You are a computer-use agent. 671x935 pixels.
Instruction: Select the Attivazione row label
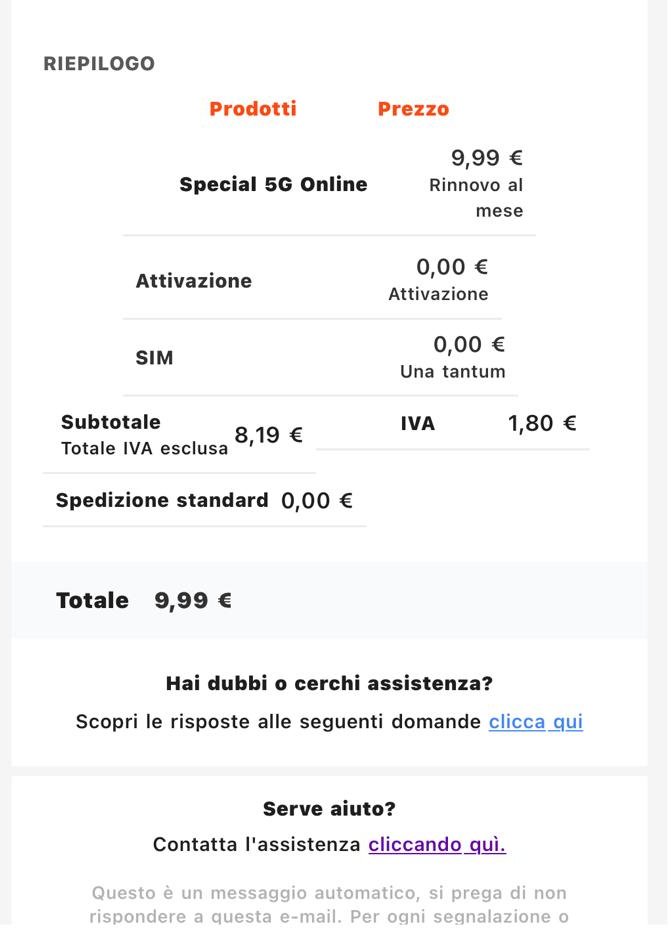194,281
